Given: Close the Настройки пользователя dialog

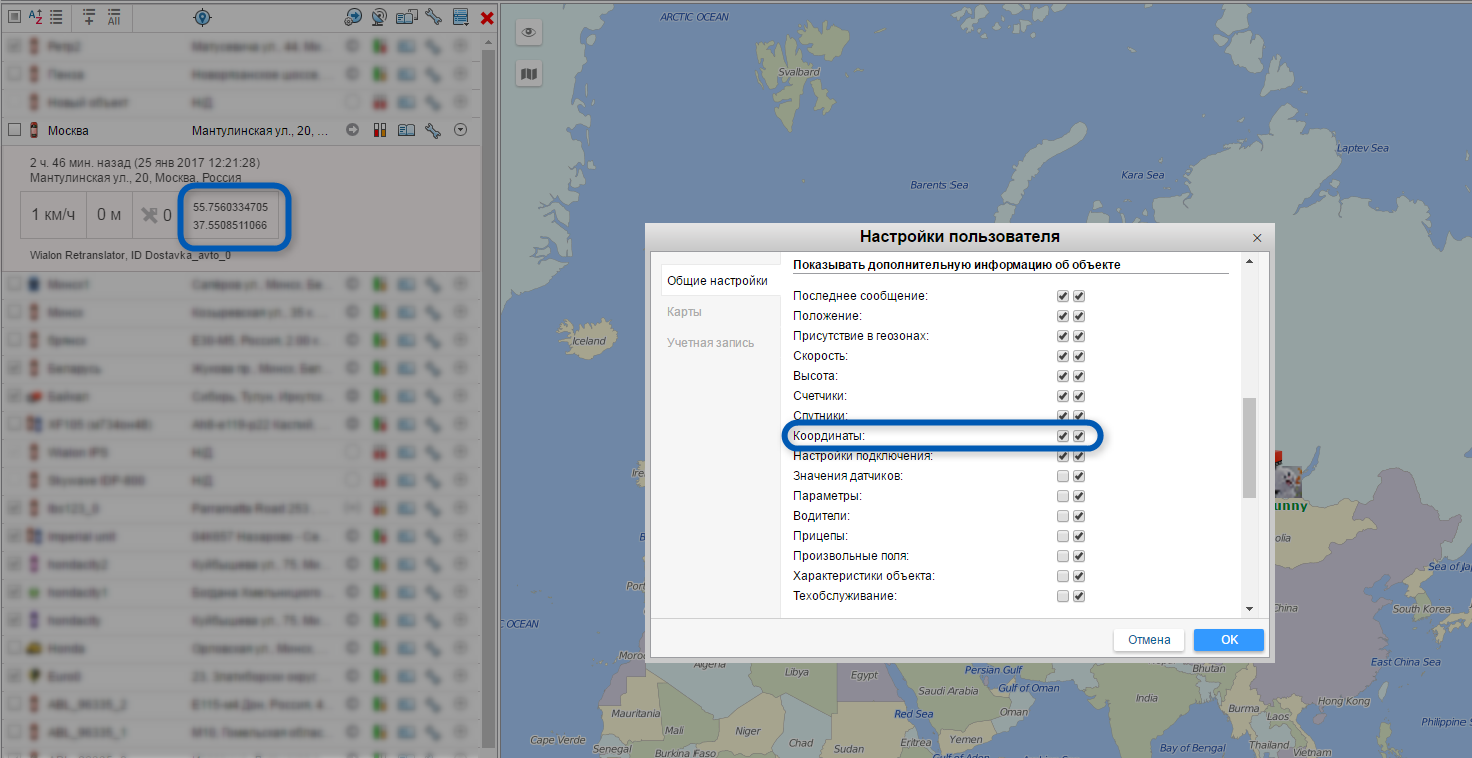Looking at the screenshot, I should coord(1257,238).
